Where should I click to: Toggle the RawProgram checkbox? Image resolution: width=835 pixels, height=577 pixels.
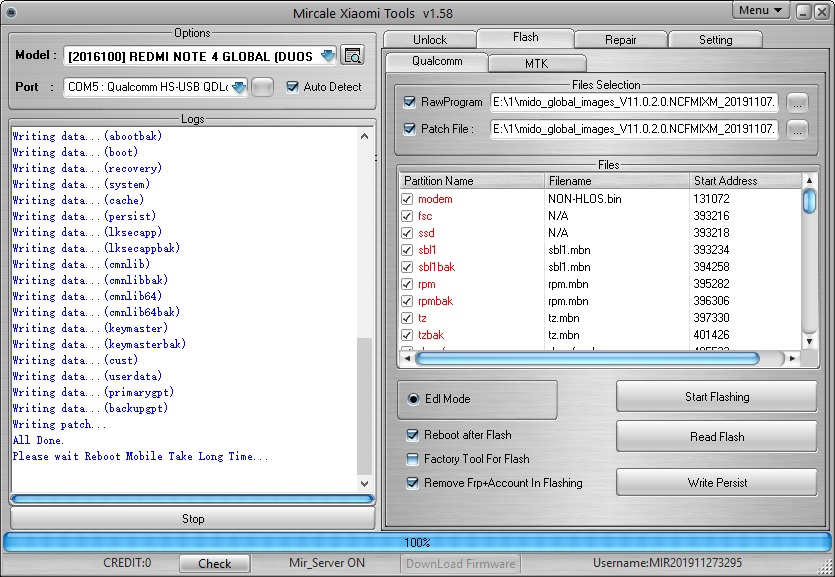(410, 102)
